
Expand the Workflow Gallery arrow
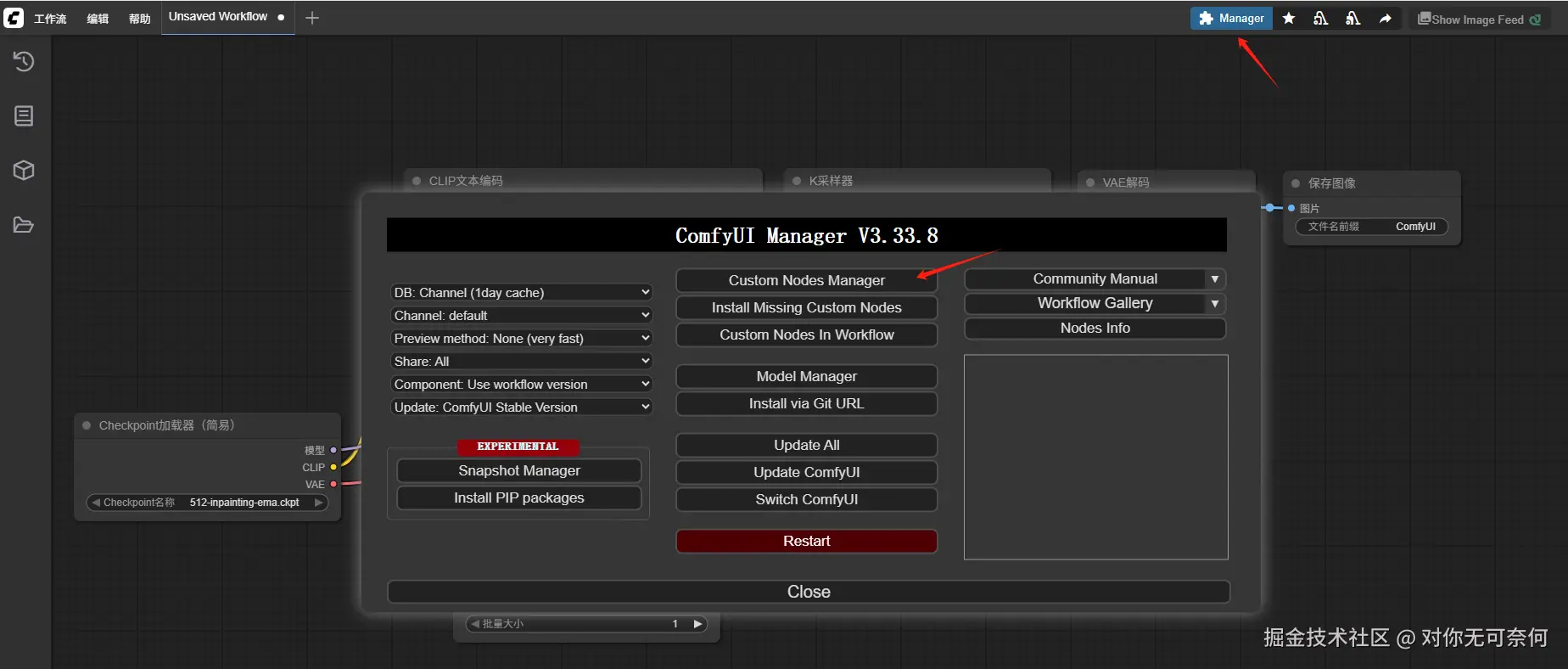(1215, 303)
